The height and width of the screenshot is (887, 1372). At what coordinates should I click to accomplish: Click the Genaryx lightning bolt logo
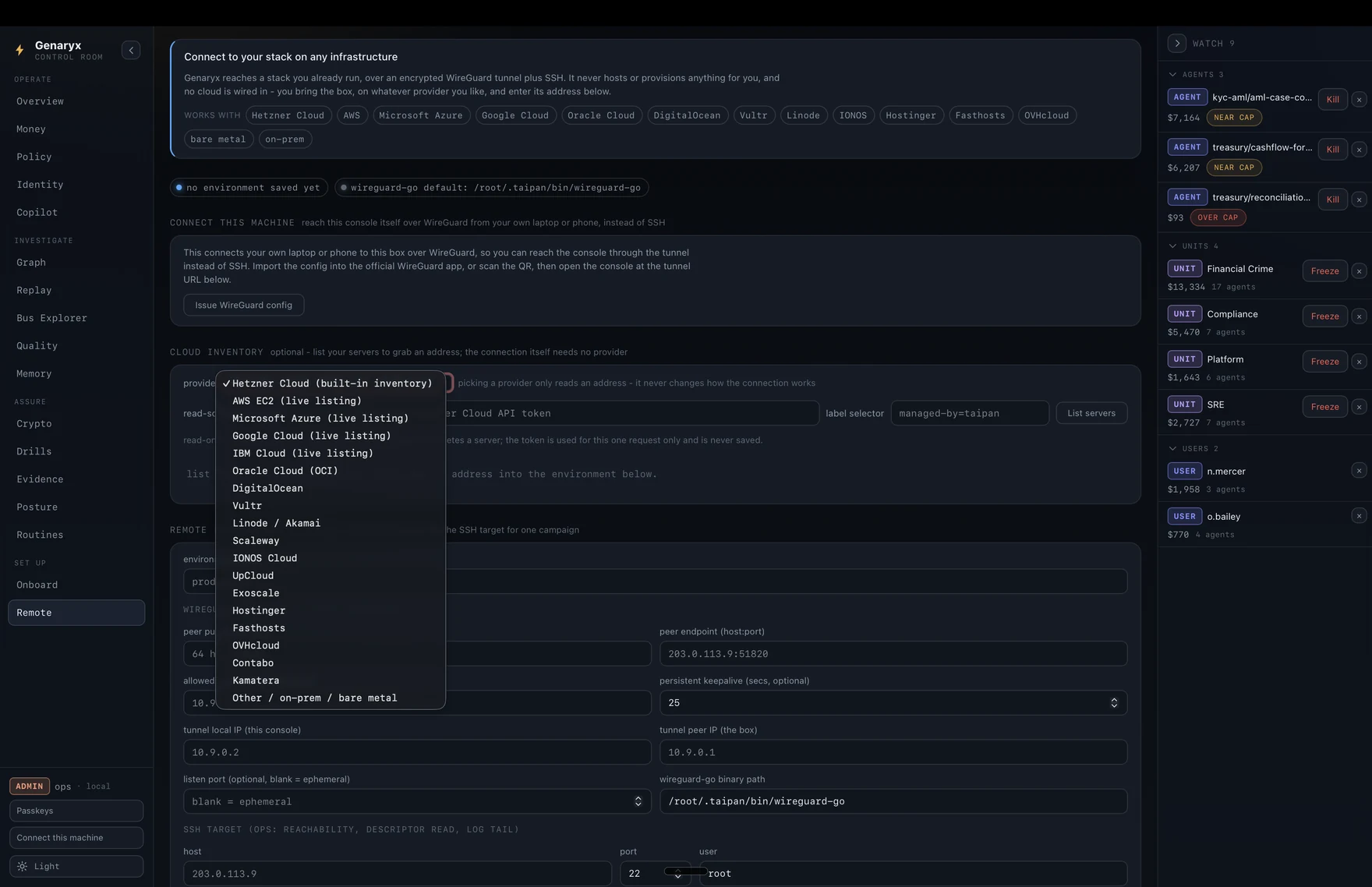click(19, 50)
